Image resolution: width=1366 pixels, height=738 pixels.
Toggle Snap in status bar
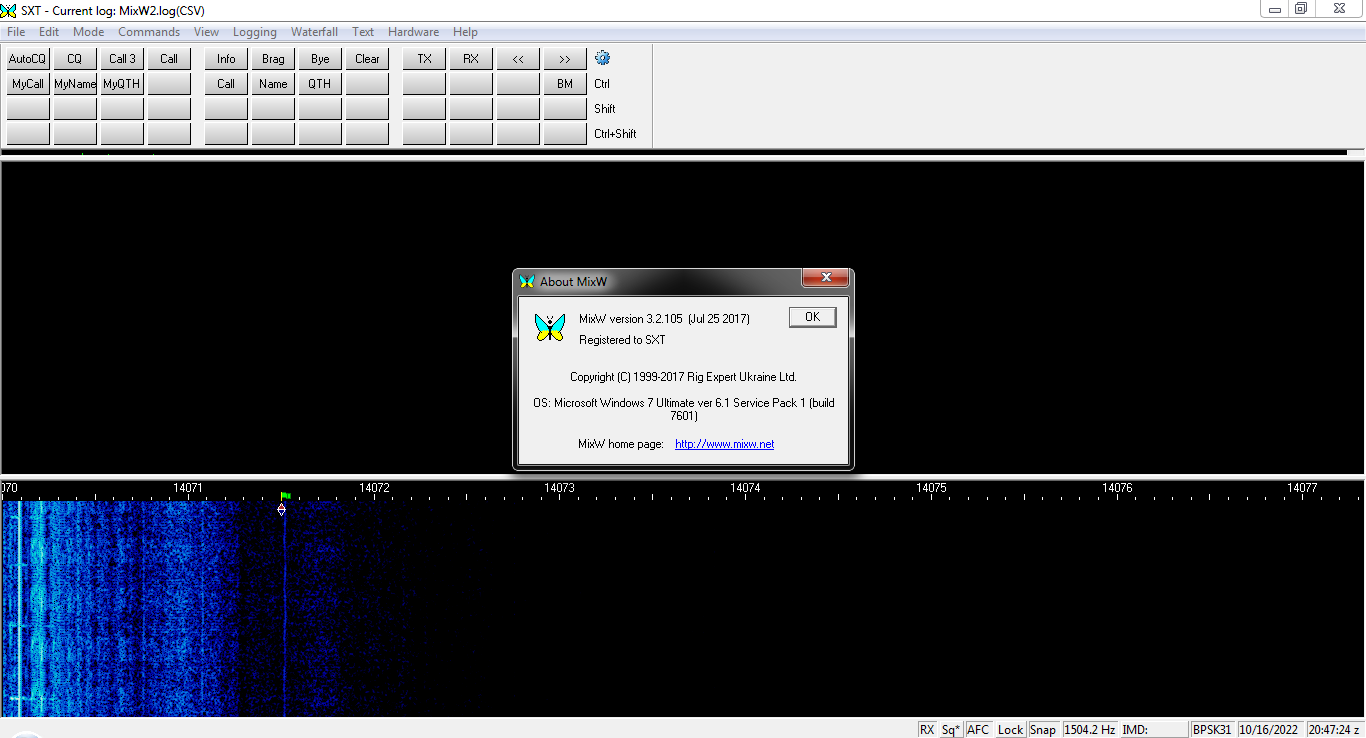pos(1043,730)
